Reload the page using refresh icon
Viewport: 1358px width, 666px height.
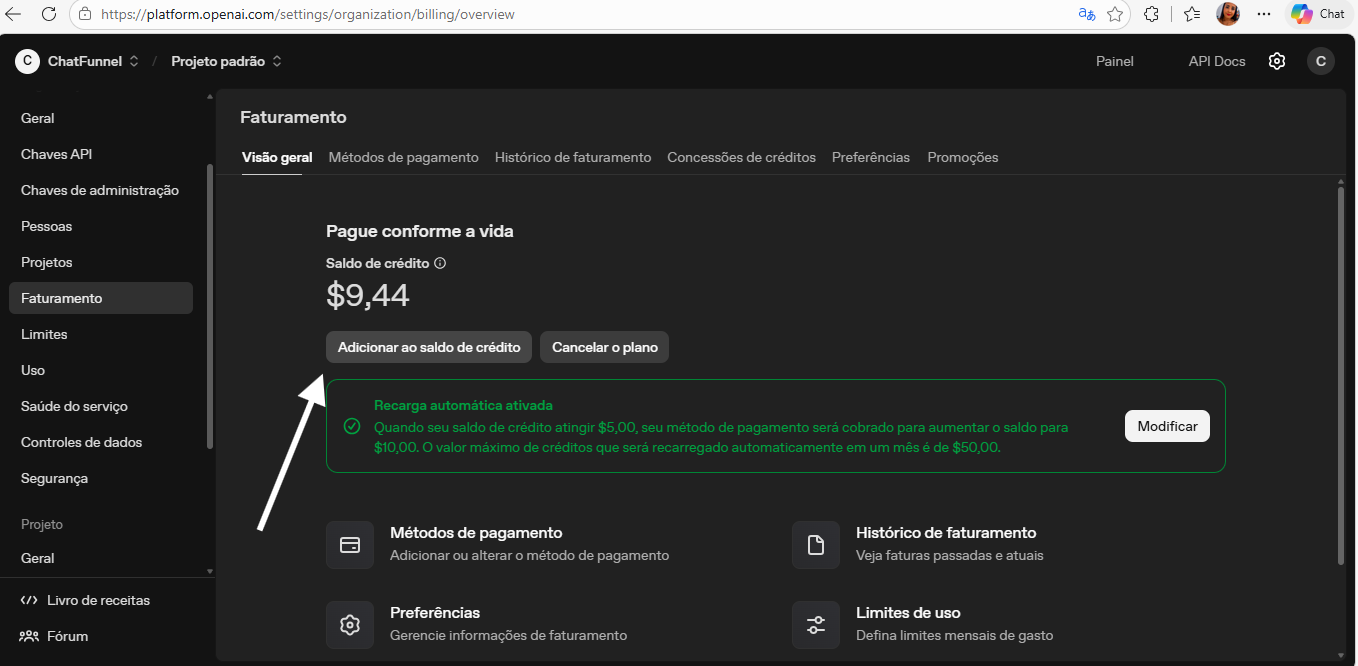47,14
